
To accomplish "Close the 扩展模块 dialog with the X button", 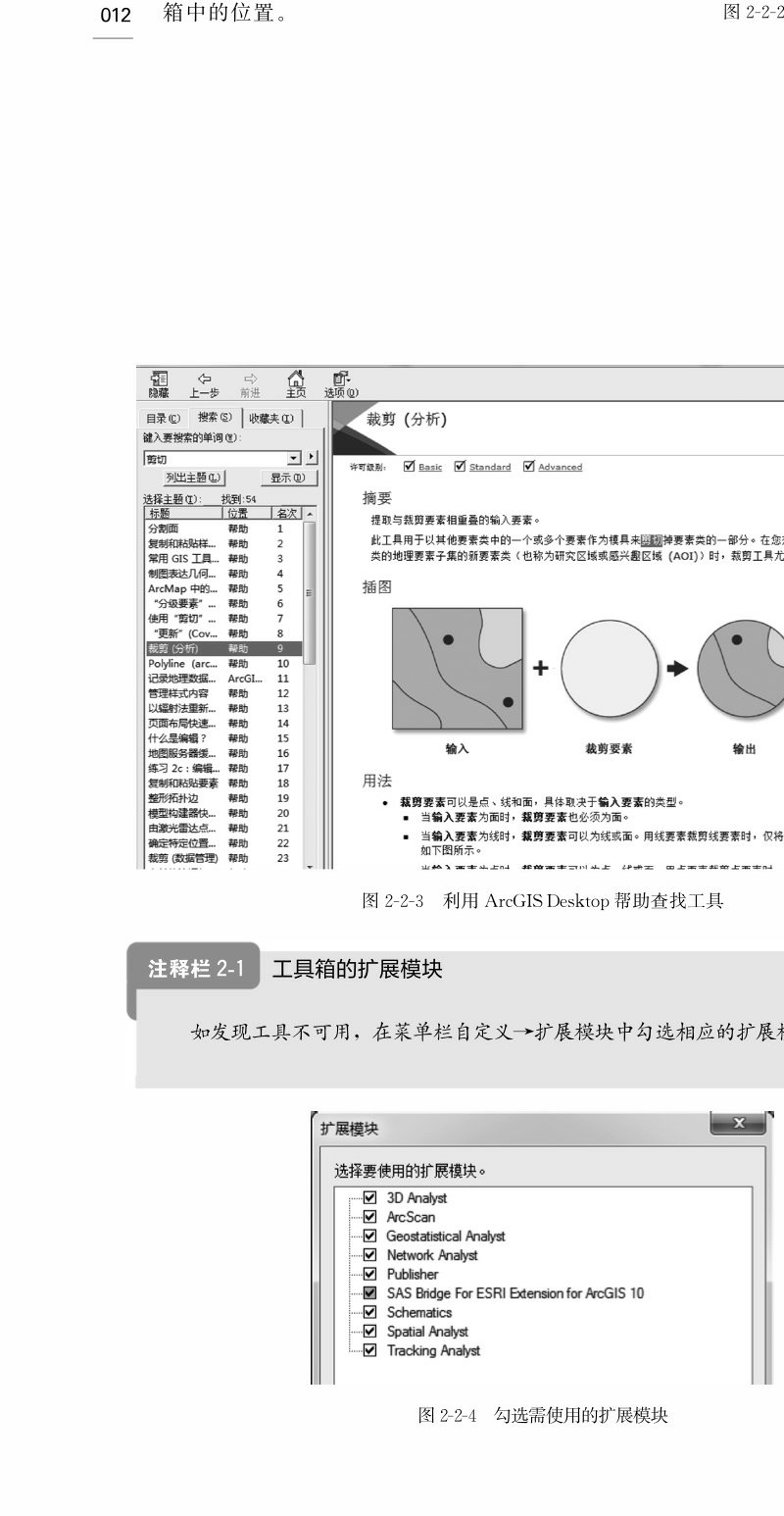I will coord(737,1124).
